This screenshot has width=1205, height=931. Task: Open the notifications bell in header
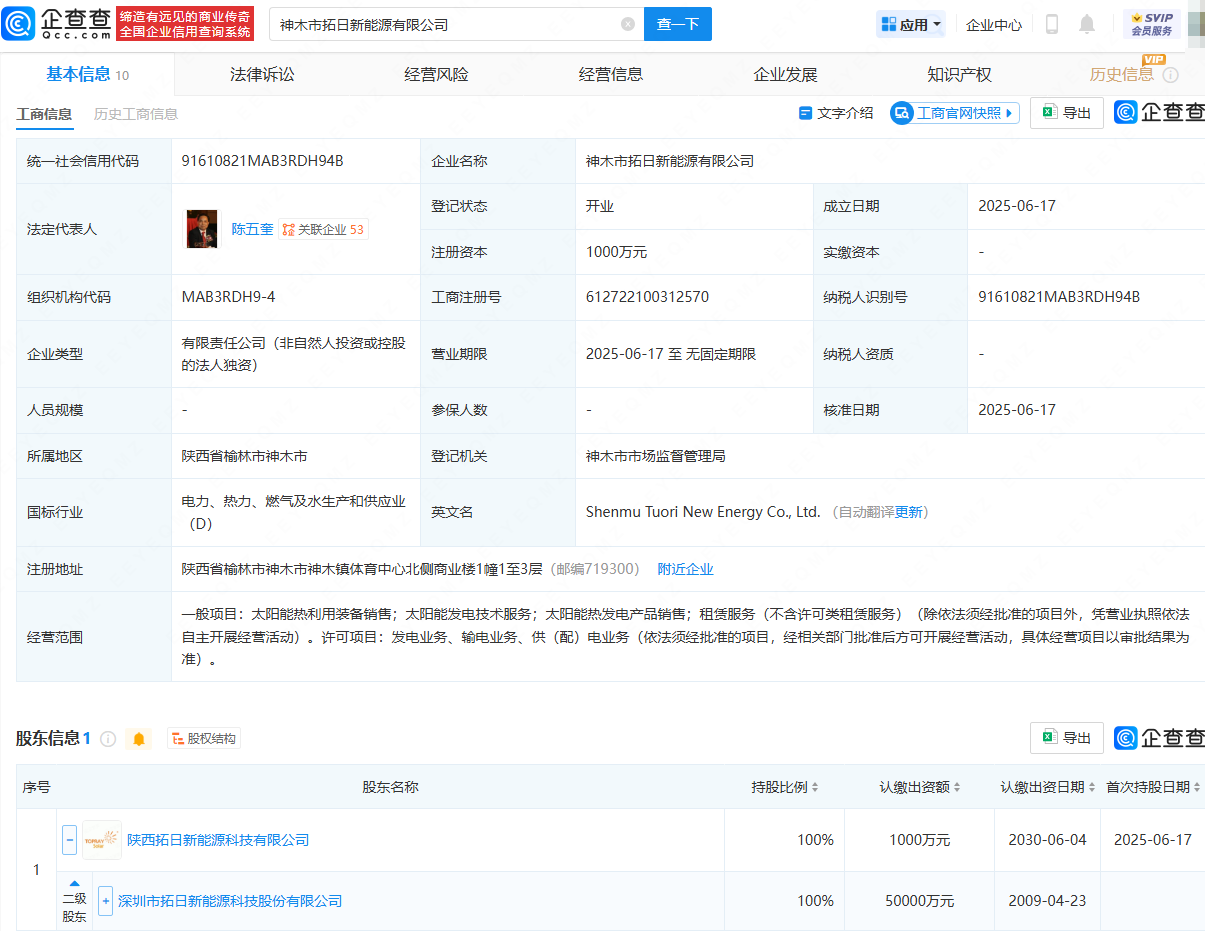pos(1087,24)
